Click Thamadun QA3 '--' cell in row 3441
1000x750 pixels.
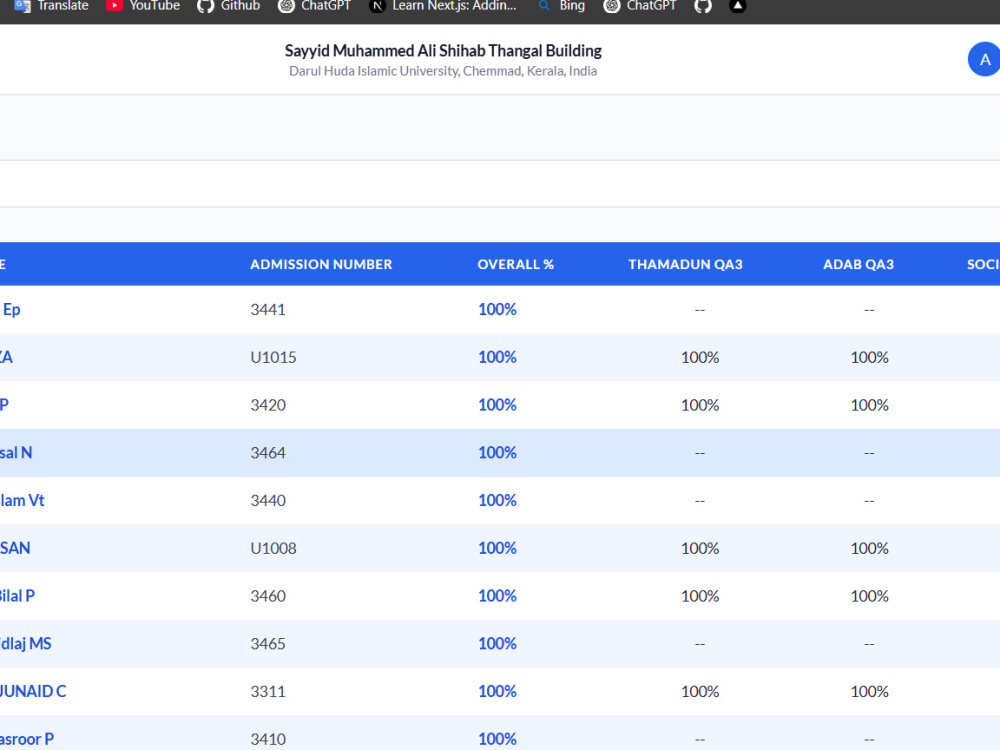[700, 310]
